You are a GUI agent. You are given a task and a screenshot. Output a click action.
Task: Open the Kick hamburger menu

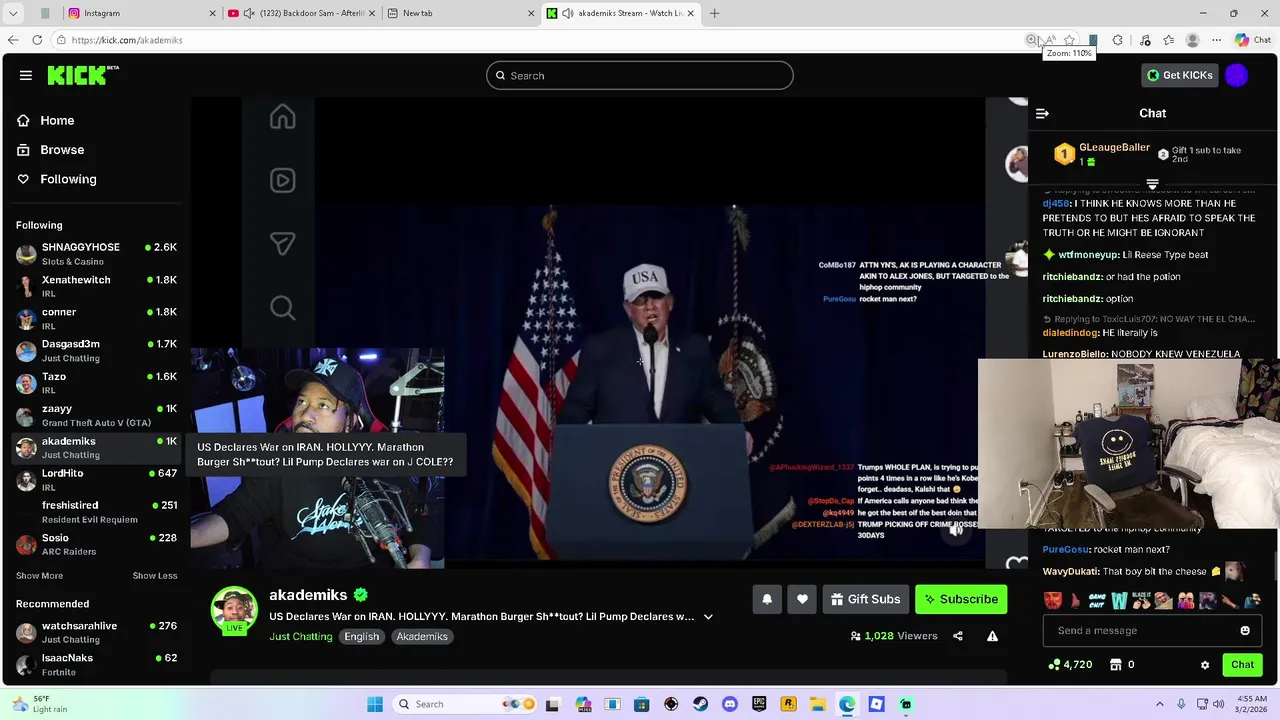point(26,75)
